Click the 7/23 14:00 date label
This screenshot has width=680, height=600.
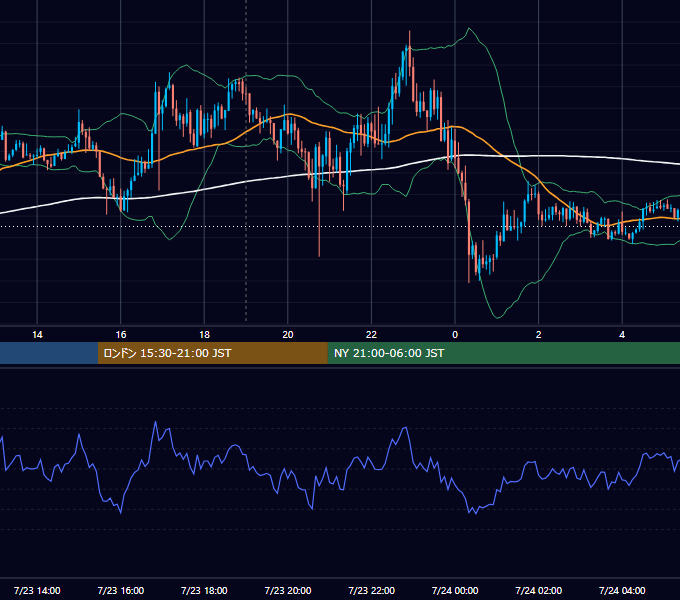coord(37,590)
